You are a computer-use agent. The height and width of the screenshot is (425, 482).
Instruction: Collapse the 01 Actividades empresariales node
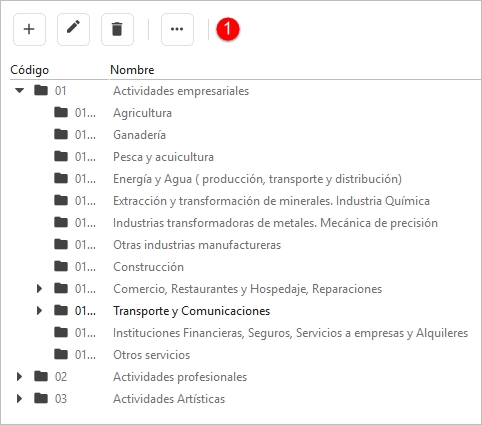tap(20, 90)
